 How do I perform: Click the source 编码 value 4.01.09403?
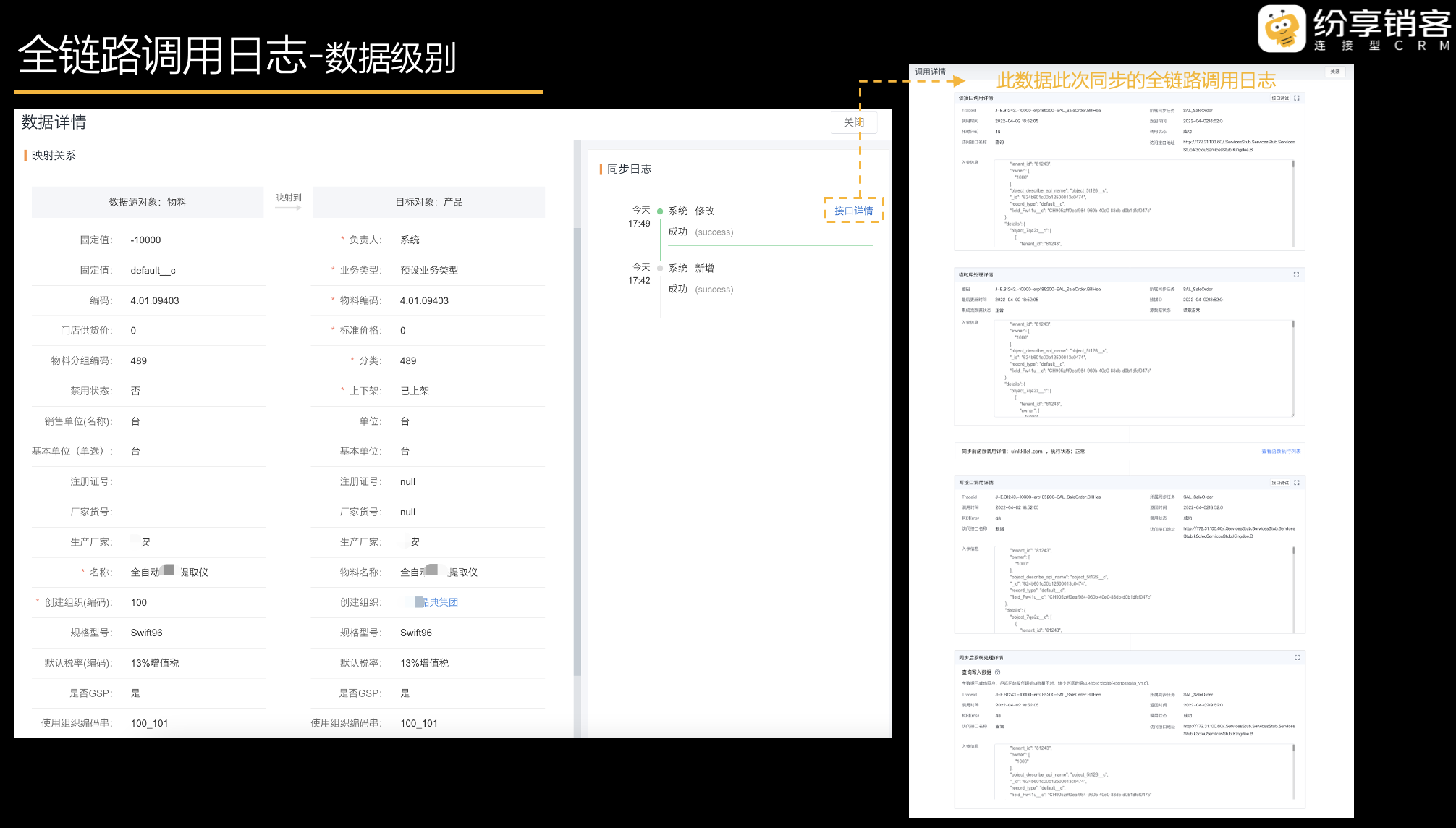coord(155,300)
